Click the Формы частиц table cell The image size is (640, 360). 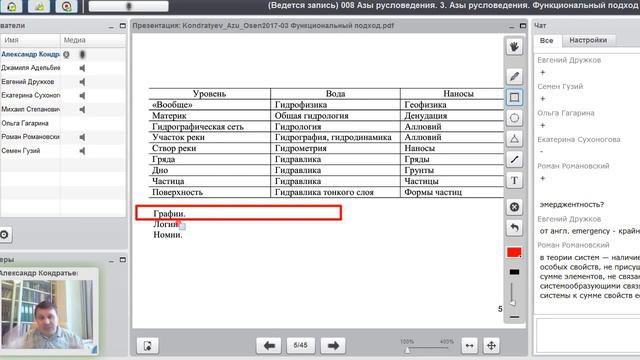(x=452, y=192)
